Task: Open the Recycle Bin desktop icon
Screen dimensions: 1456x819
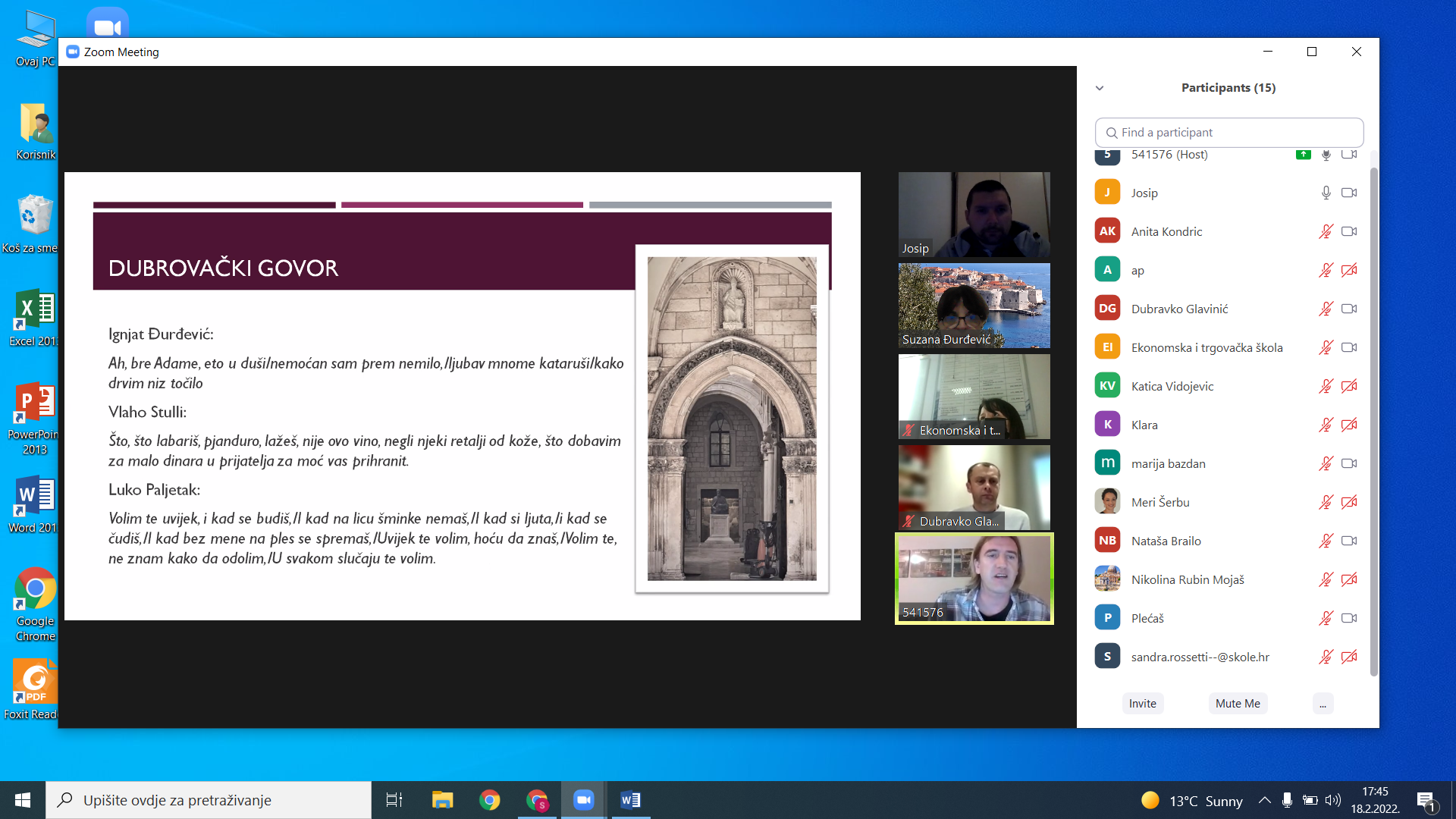Action: (x=32, y=224)
